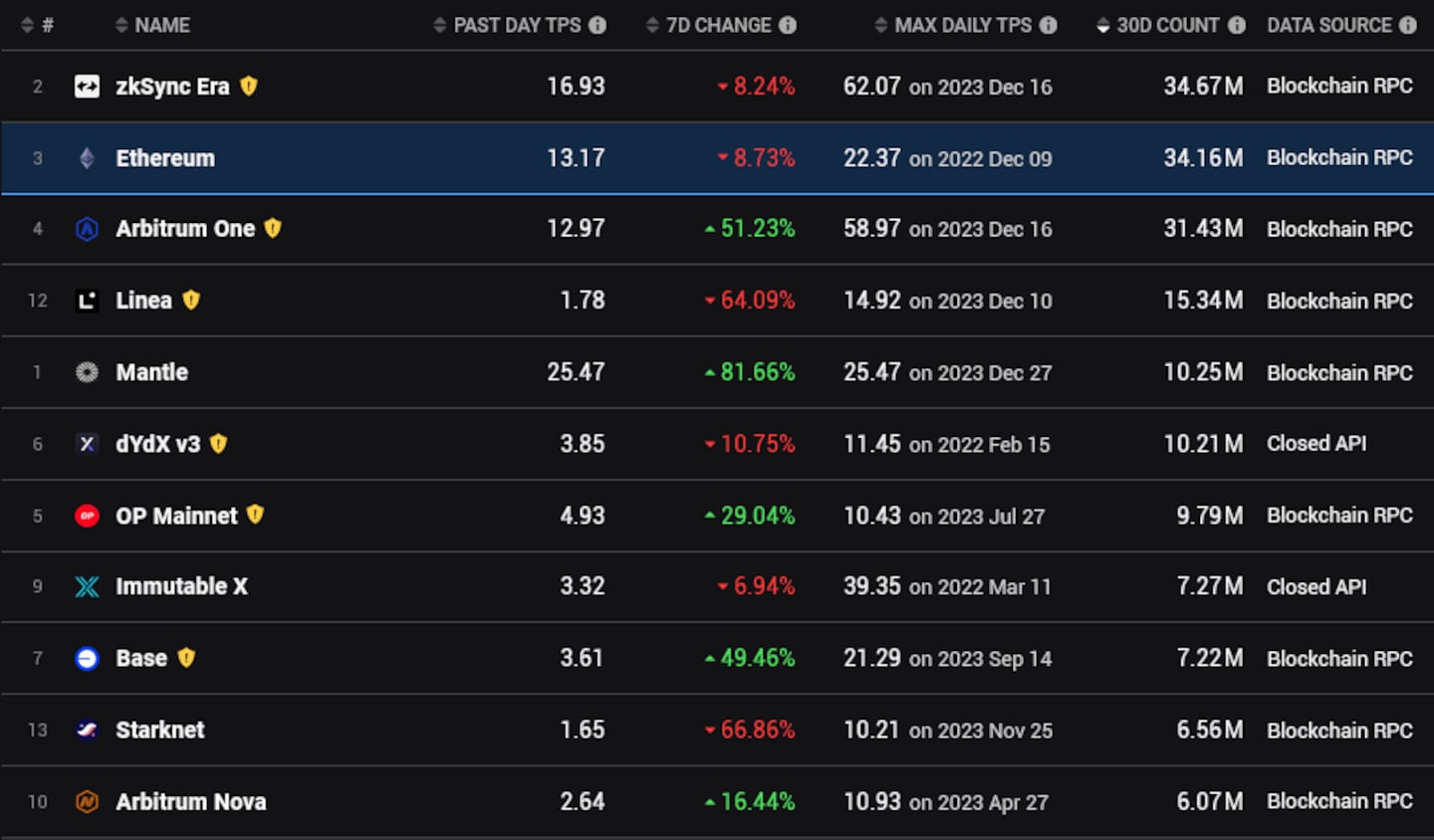Click the Mantle logo icon
The image size is (1434, 840).
click(87, 372)
